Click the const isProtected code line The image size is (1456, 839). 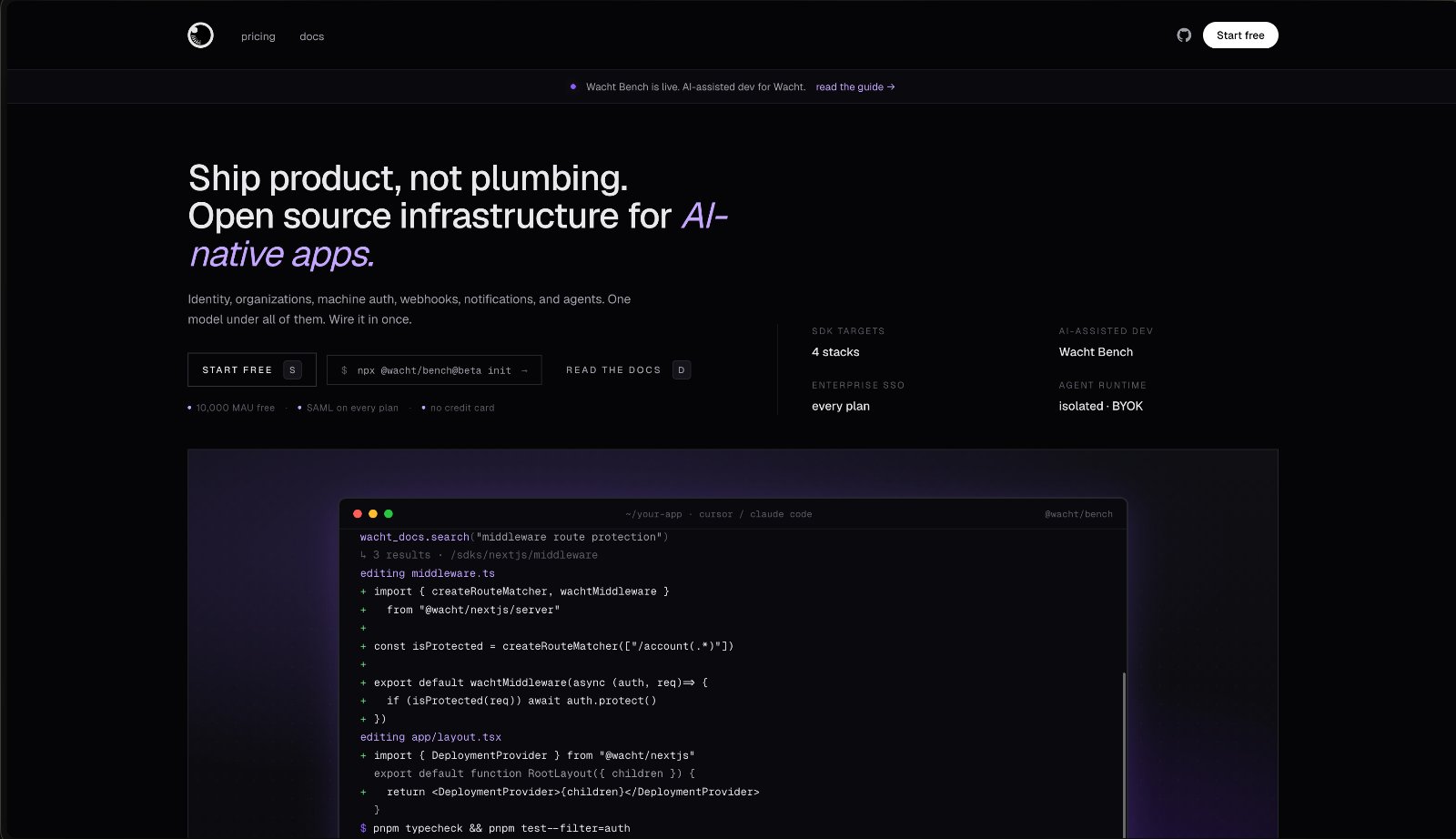click(x=547, y=646)
